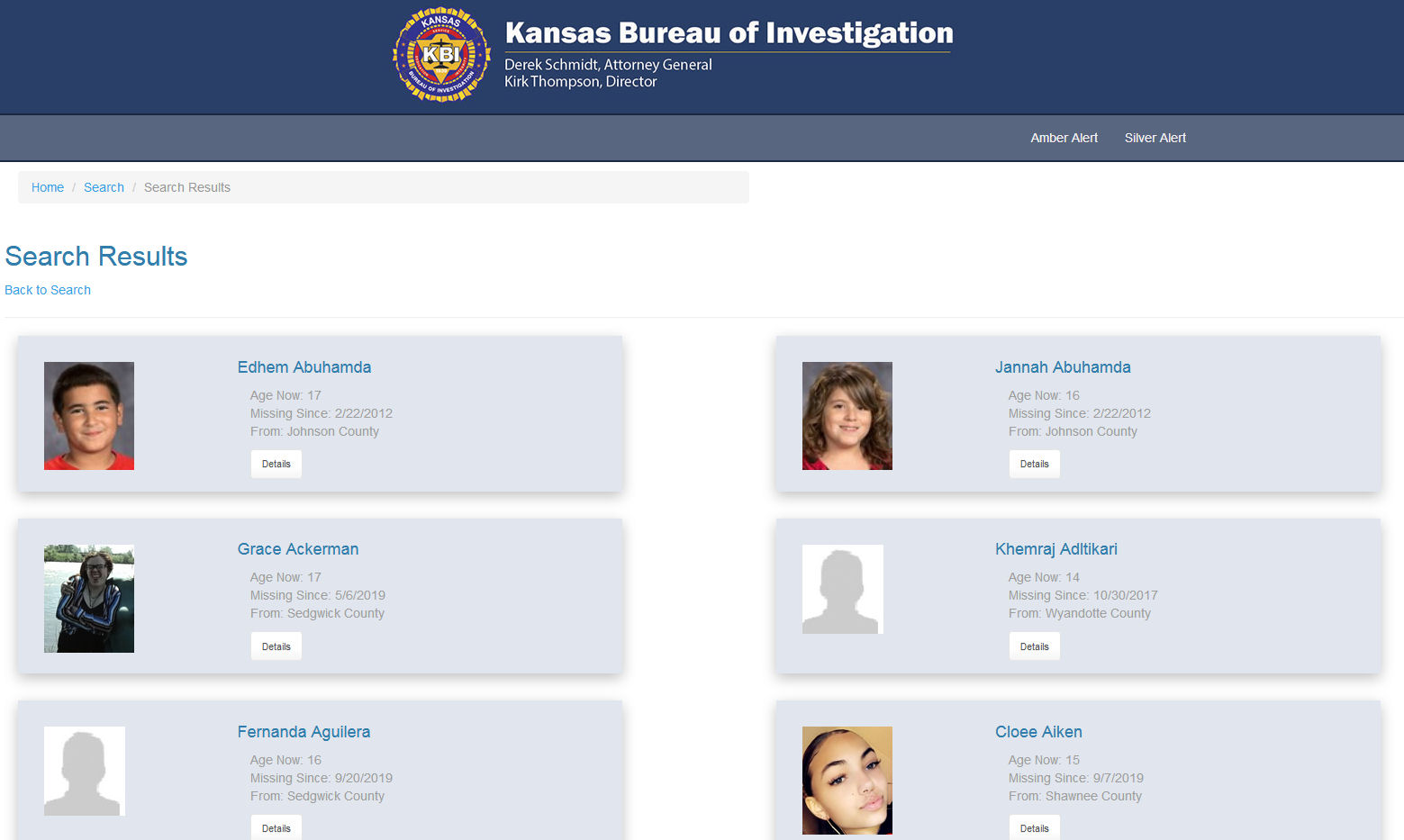Open Grace Ackerman name link

click(x=297, y=549)
